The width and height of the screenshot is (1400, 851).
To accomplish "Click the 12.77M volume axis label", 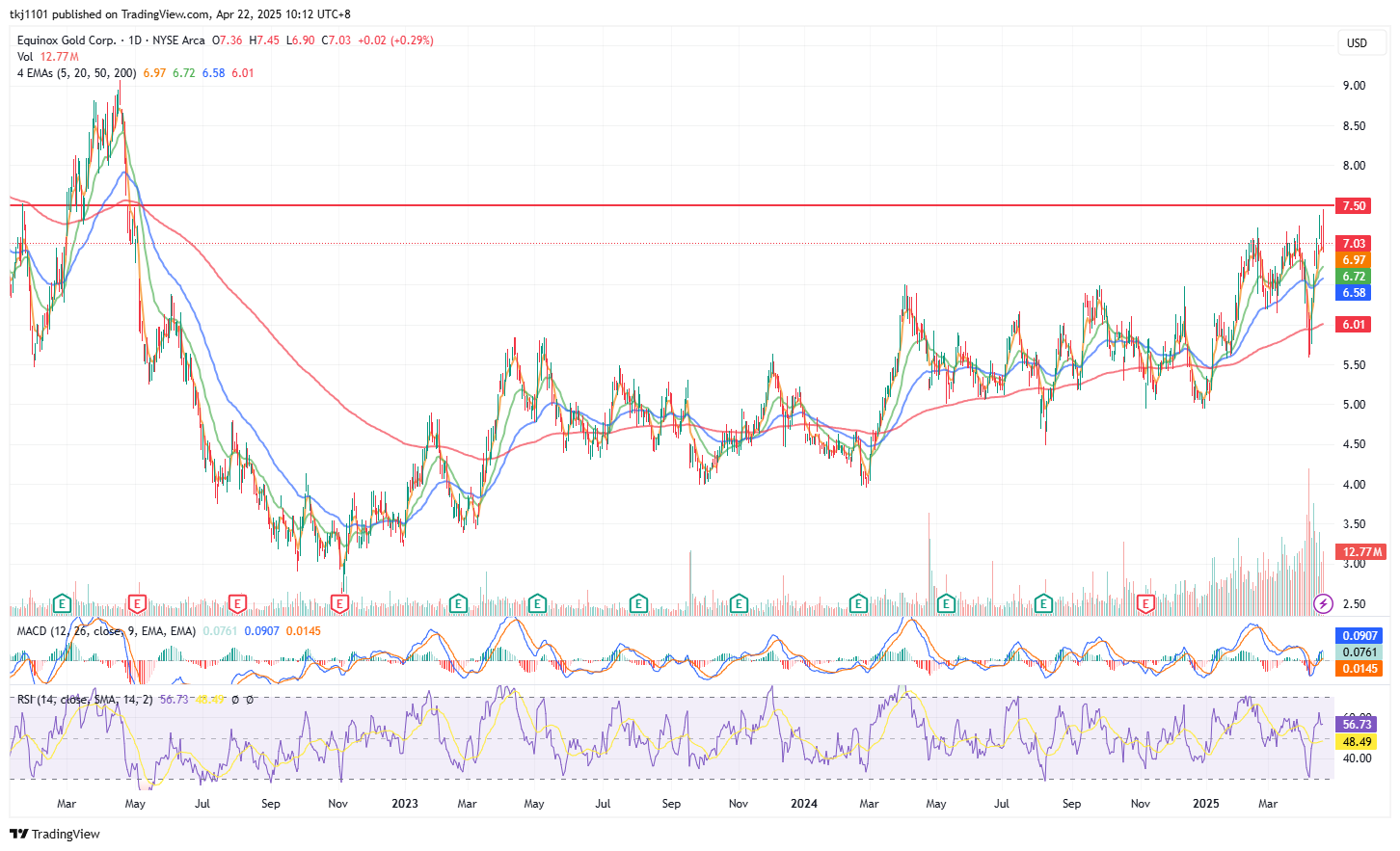I will pos(1361,552).
